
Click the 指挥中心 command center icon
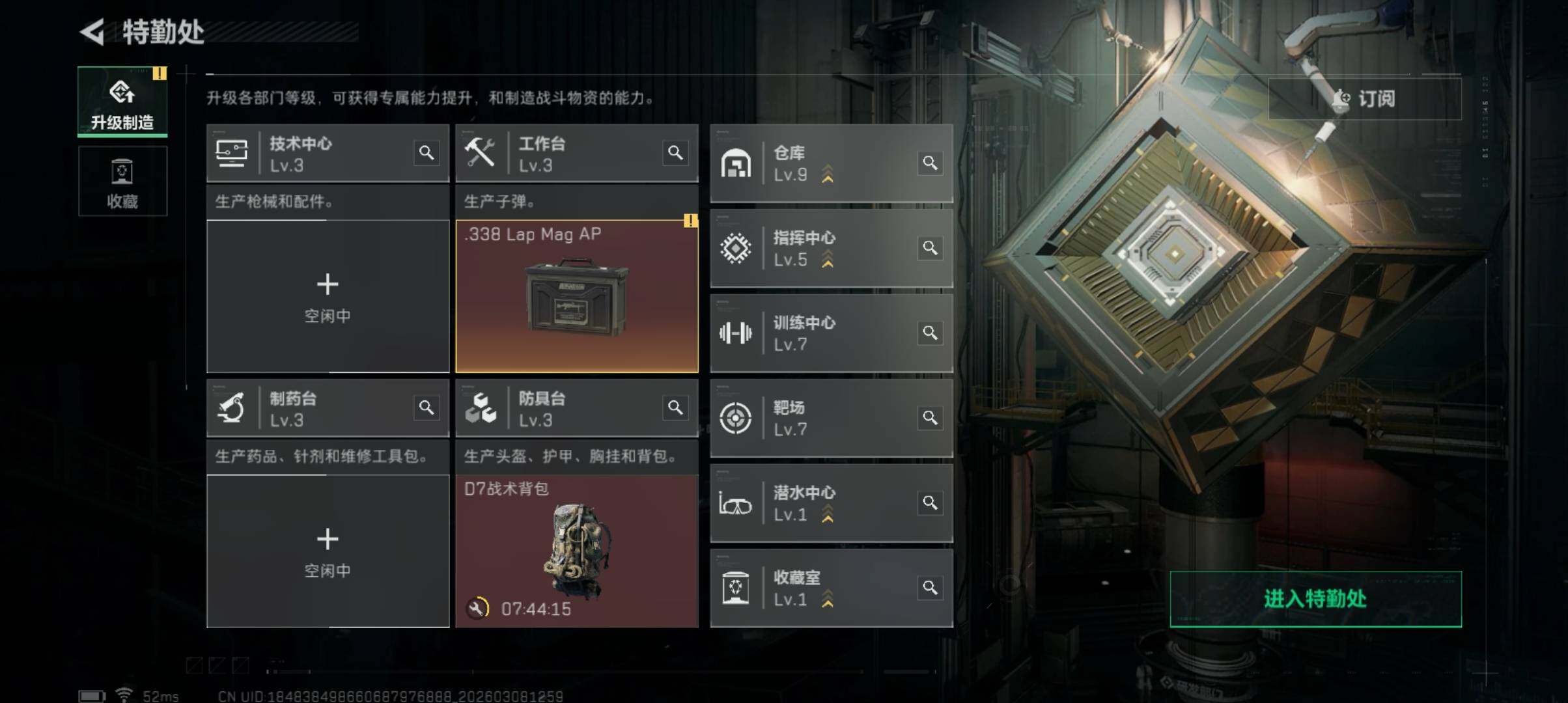click(736, 248)
